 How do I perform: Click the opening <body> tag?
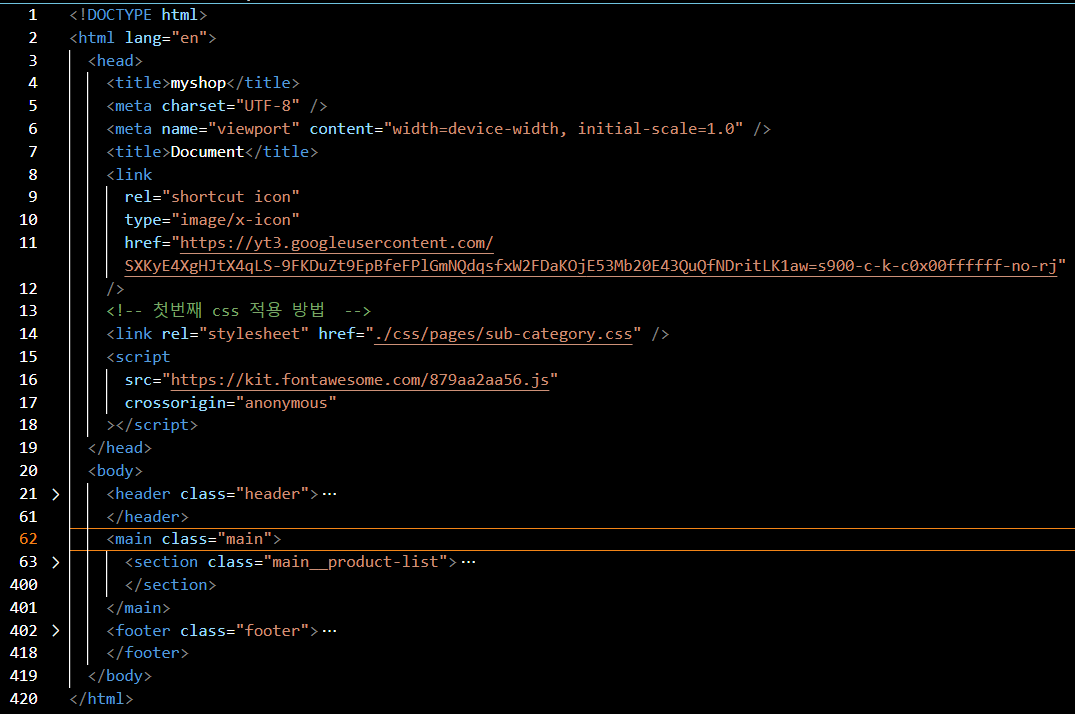[115, 471]
